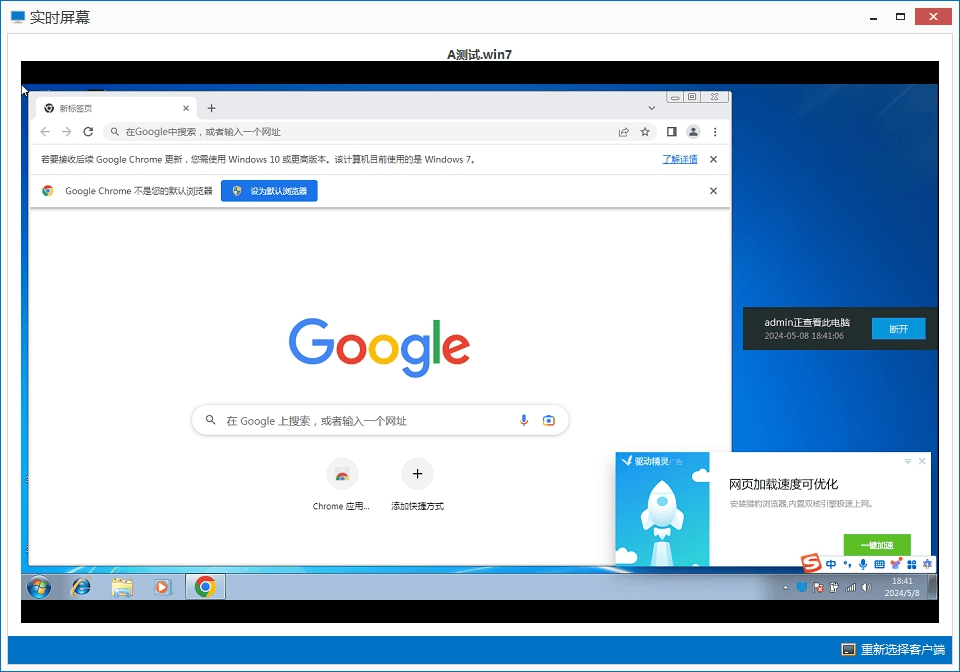The image size is (960, 672).
Task: Click the 断开 button
Action: tap(898, 329)
